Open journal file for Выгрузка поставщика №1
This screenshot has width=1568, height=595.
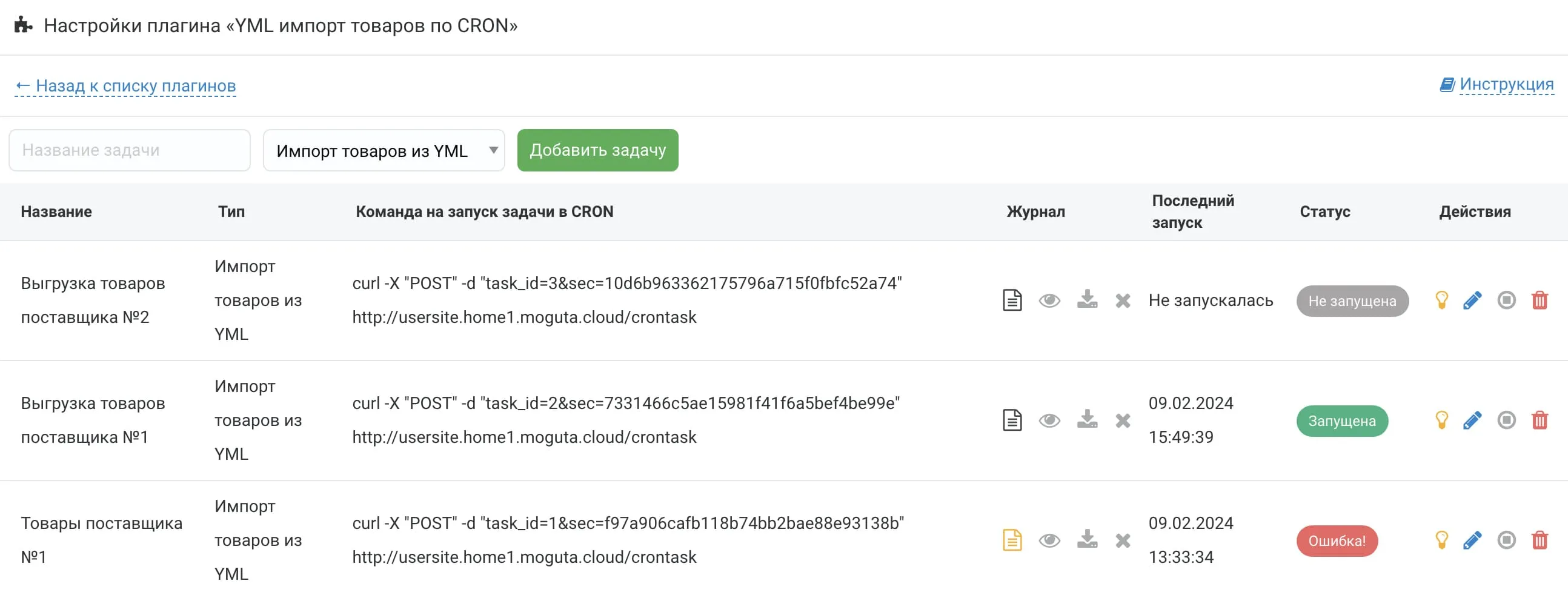[x=1012, y=420]
